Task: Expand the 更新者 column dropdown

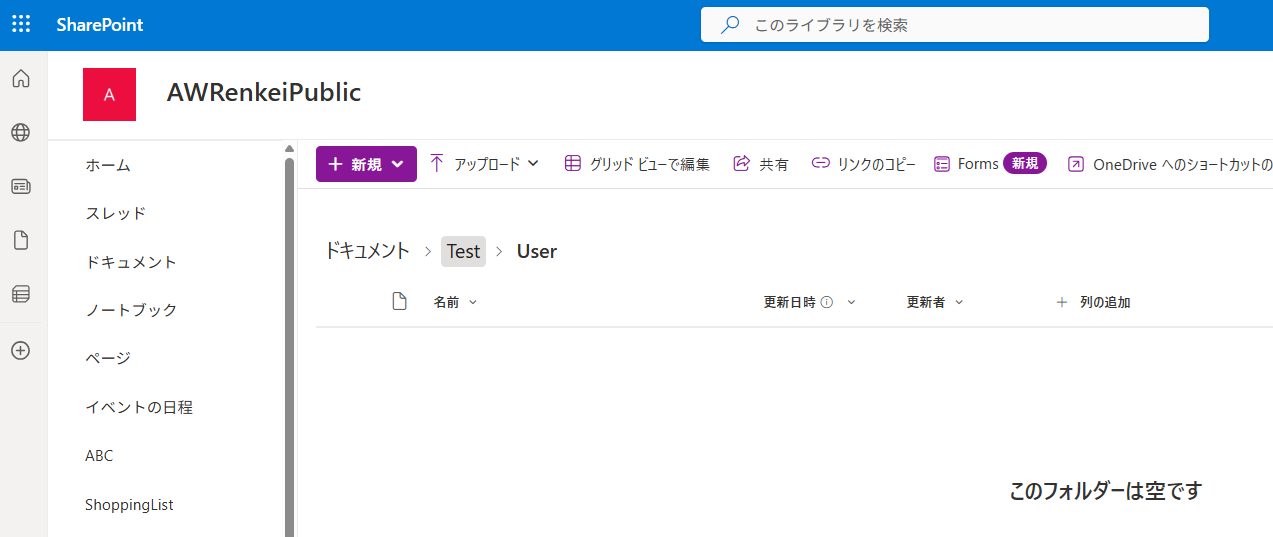Action: pos(934,302)
